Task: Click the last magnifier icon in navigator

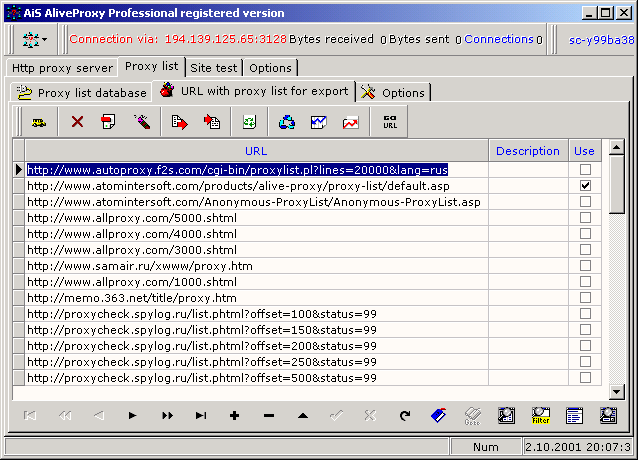Action: [x=608, y=415]
